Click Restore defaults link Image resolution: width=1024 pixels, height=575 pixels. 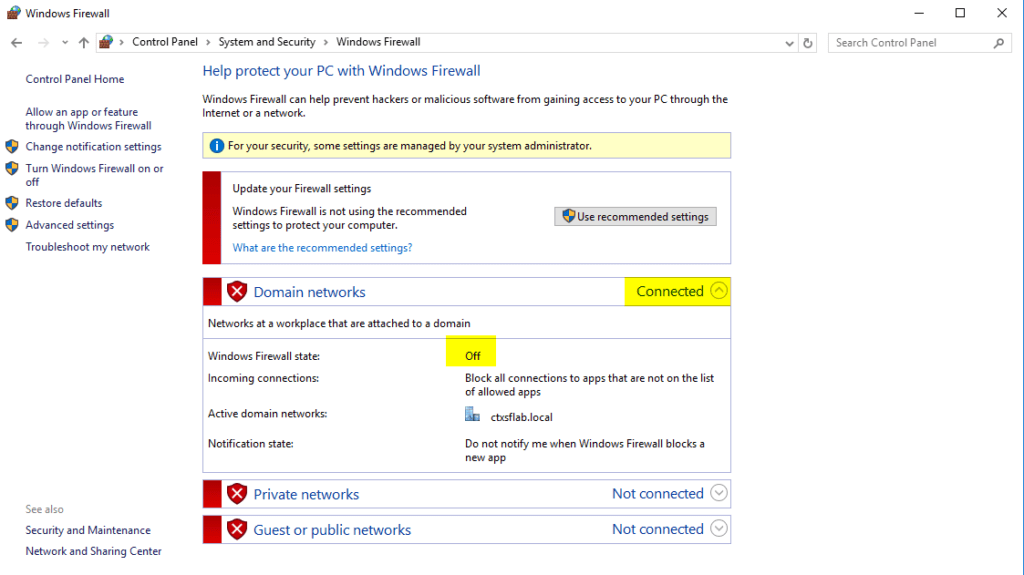point(63,203)
